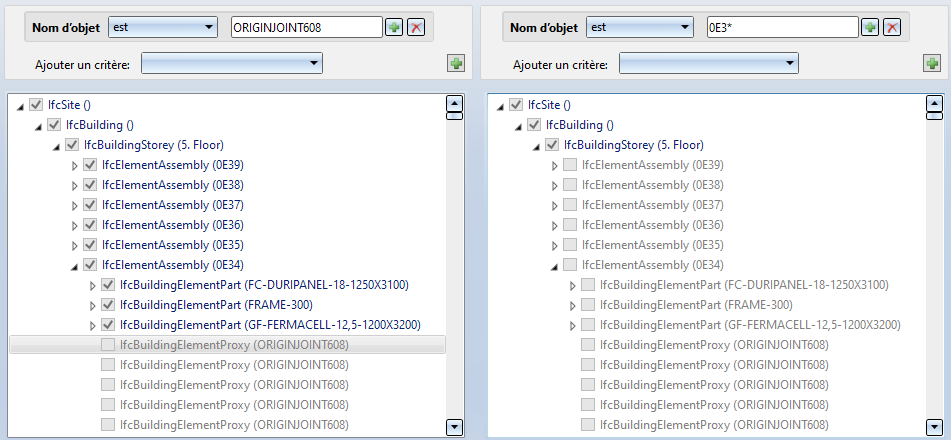The height and width of the screenshot is (440, 951).
Task: Collapse IfcSite node in the ORIGINJOINT608 tree
Action: click(21, 106)
